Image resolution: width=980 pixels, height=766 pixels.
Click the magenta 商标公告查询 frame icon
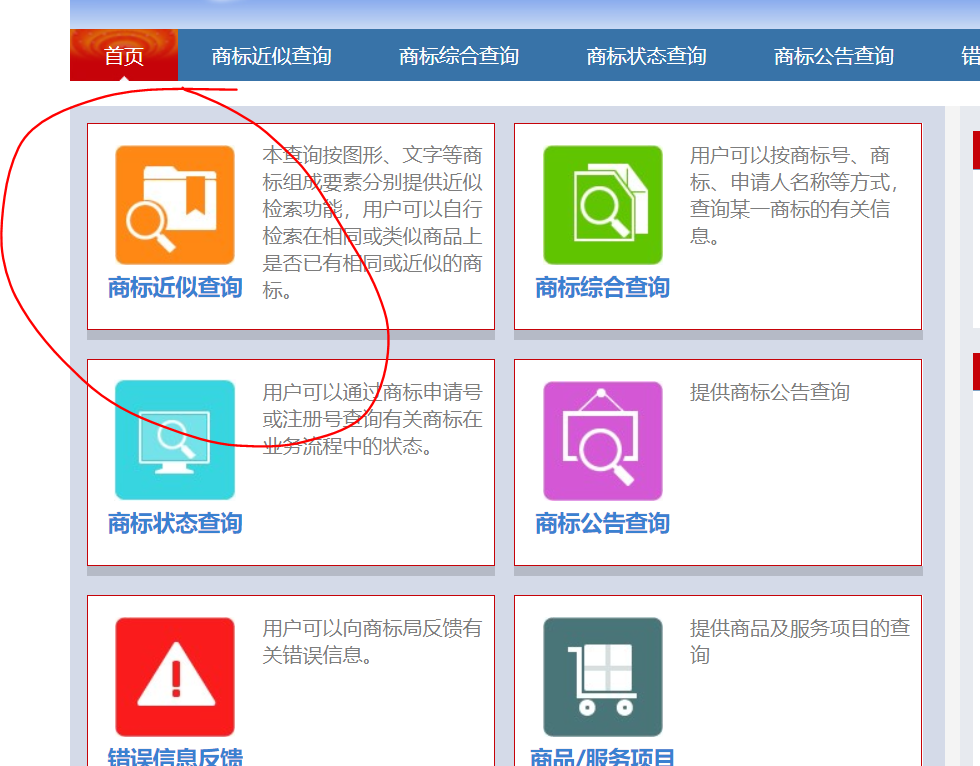click(601, 440)
